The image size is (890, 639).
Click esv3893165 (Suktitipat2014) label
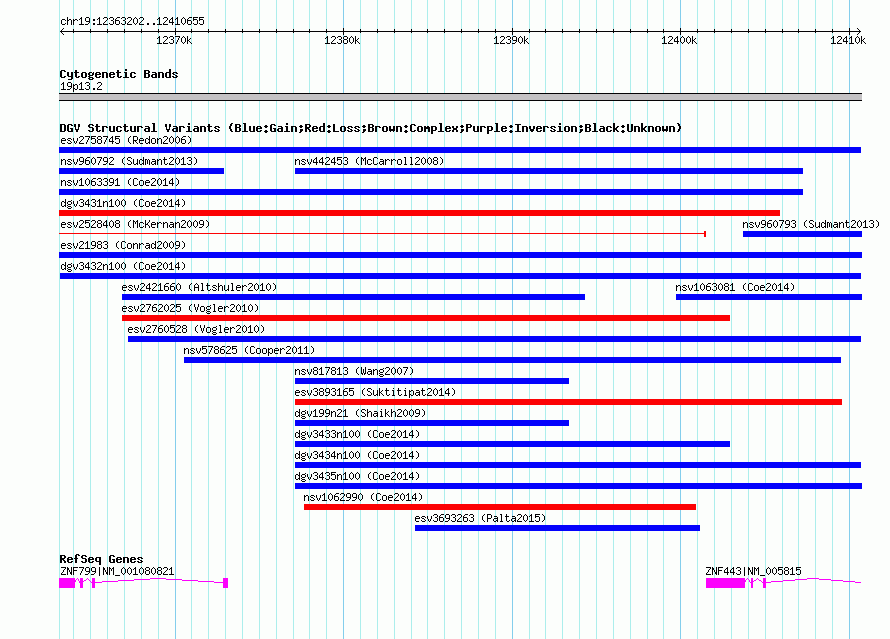tap(375, 392)
